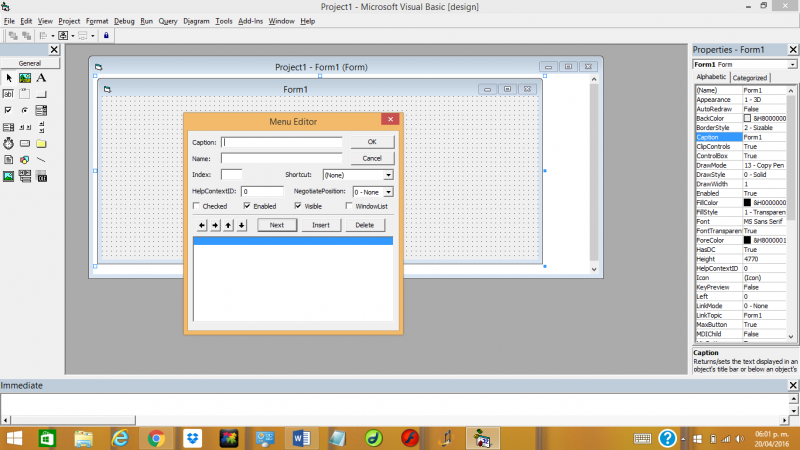Open the Add-Ins menu
Screen dimensions: 800x450
251,21
